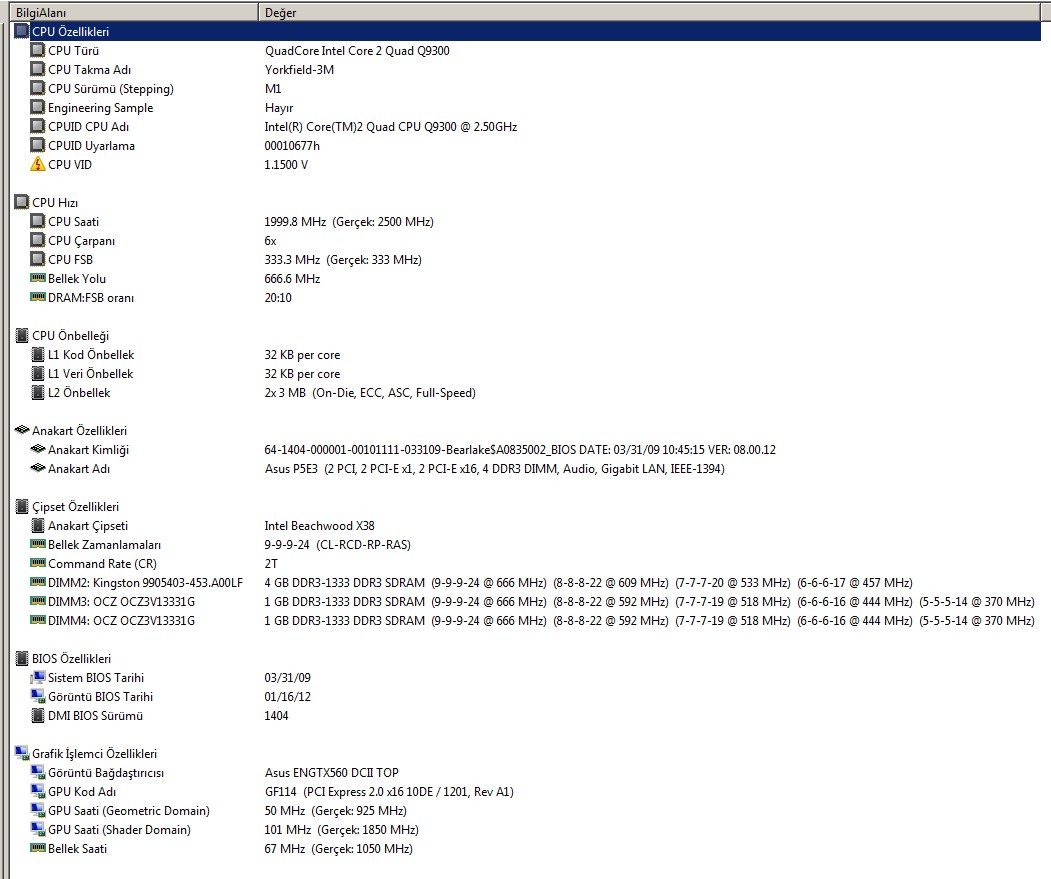
Task: Click the CPUID CPU Adı icon
Action: [38, 126]
